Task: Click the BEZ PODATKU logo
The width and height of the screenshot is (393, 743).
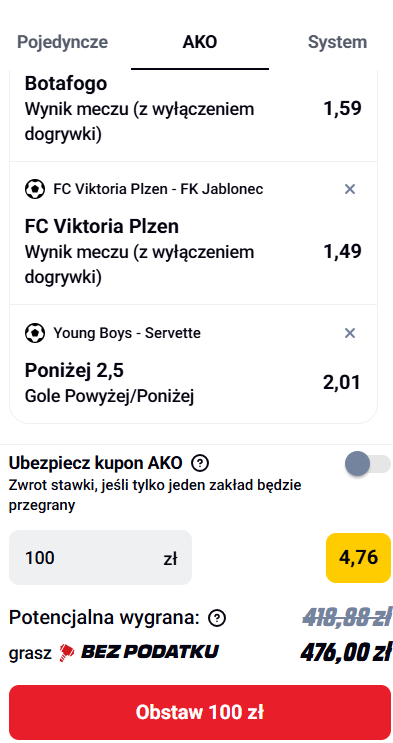Action: [x=139, y=652]
